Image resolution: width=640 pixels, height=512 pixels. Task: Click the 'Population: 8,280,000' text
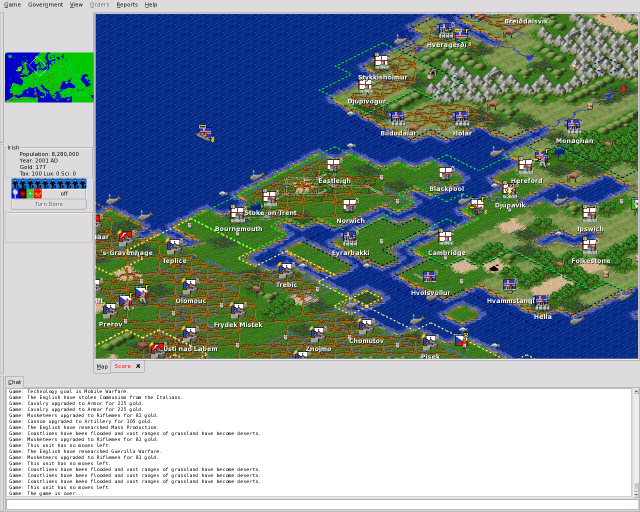coord(49,154)
